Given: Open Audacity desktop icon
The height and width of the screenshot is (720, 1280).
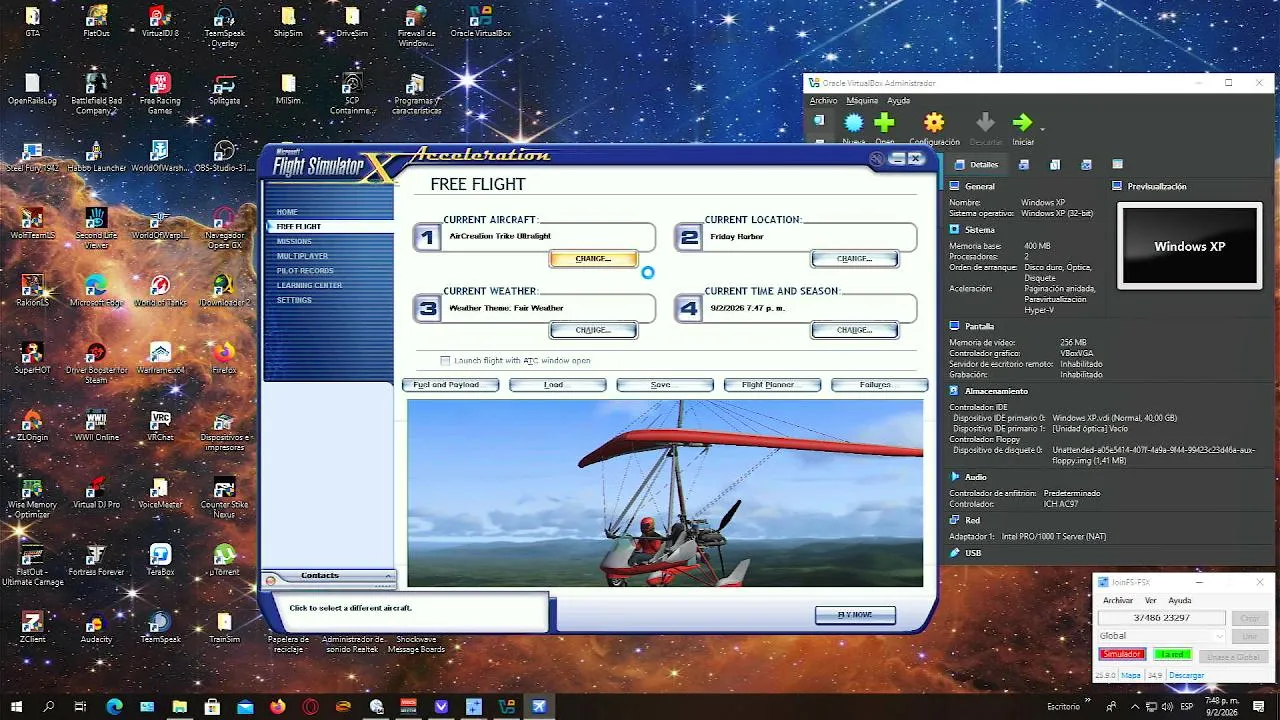Looking at the screenshot, I should pyautogui.click(x=96, y=627).
